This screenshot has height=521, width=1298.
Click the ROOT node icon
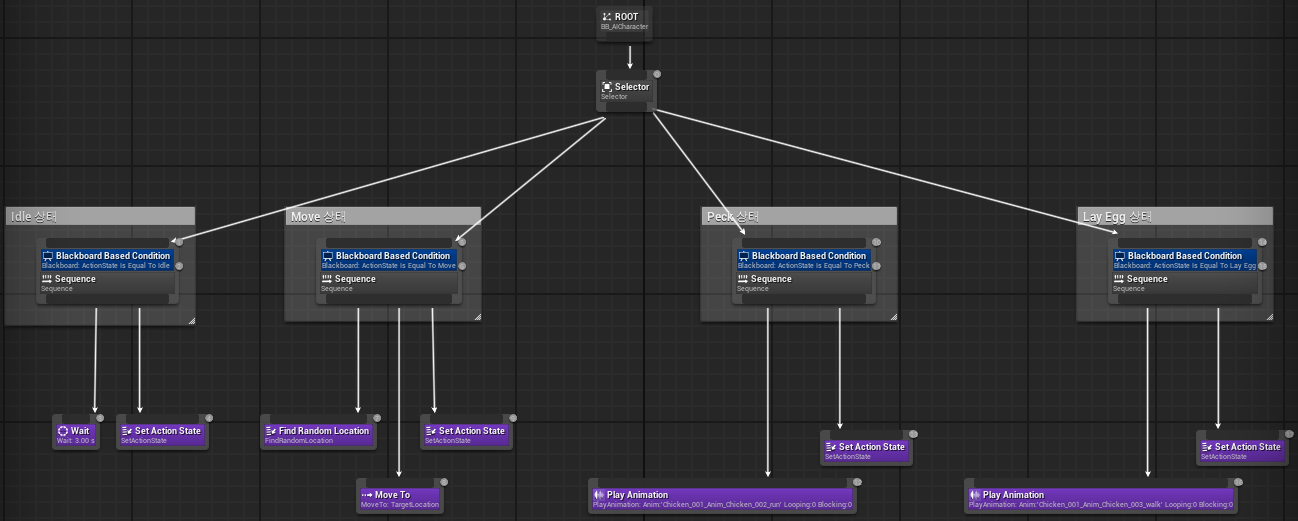coord(607,17)
